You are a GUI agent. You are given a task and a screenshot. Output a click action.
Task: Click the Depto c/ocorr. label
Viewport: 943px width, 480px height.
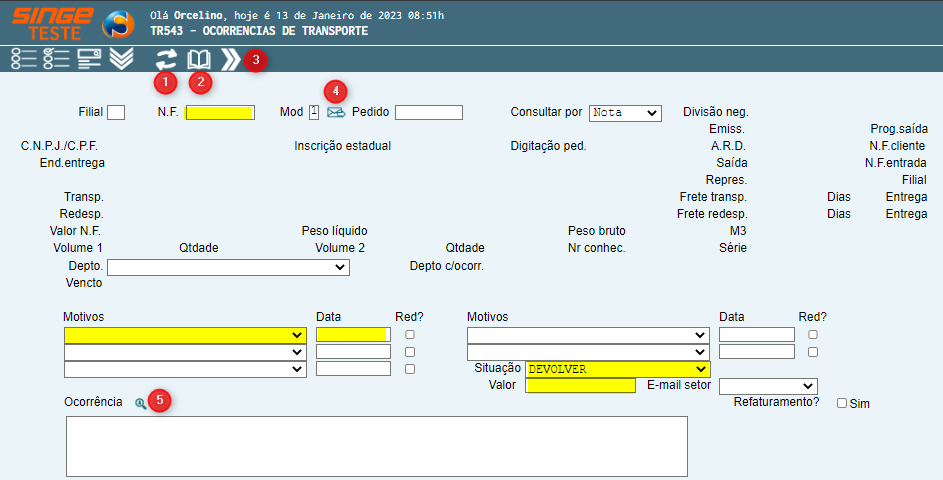pyautogui.click(x=447, y=266)
